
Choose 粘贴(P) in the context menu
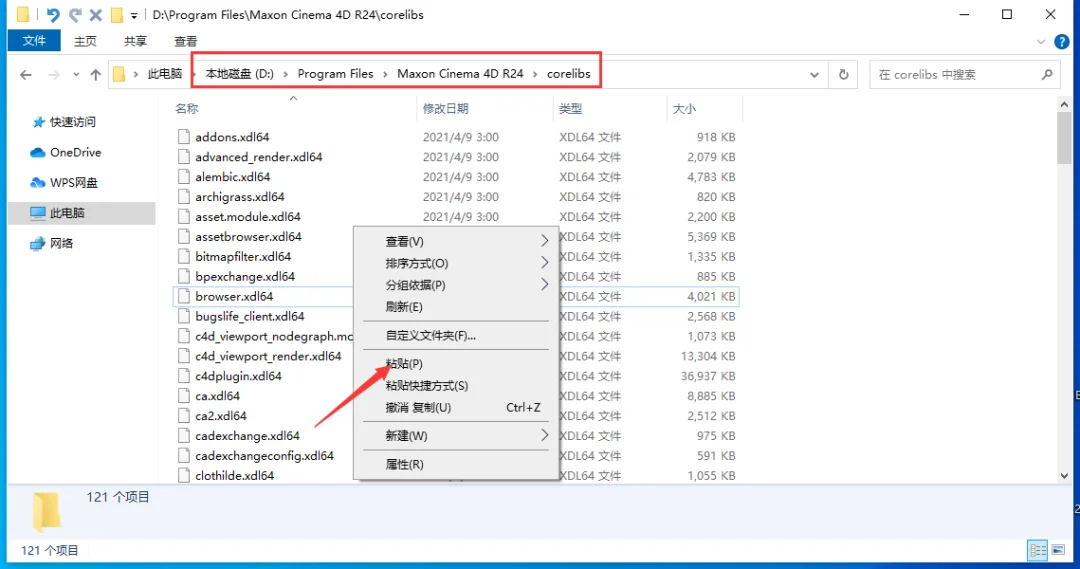pos(456,364)
